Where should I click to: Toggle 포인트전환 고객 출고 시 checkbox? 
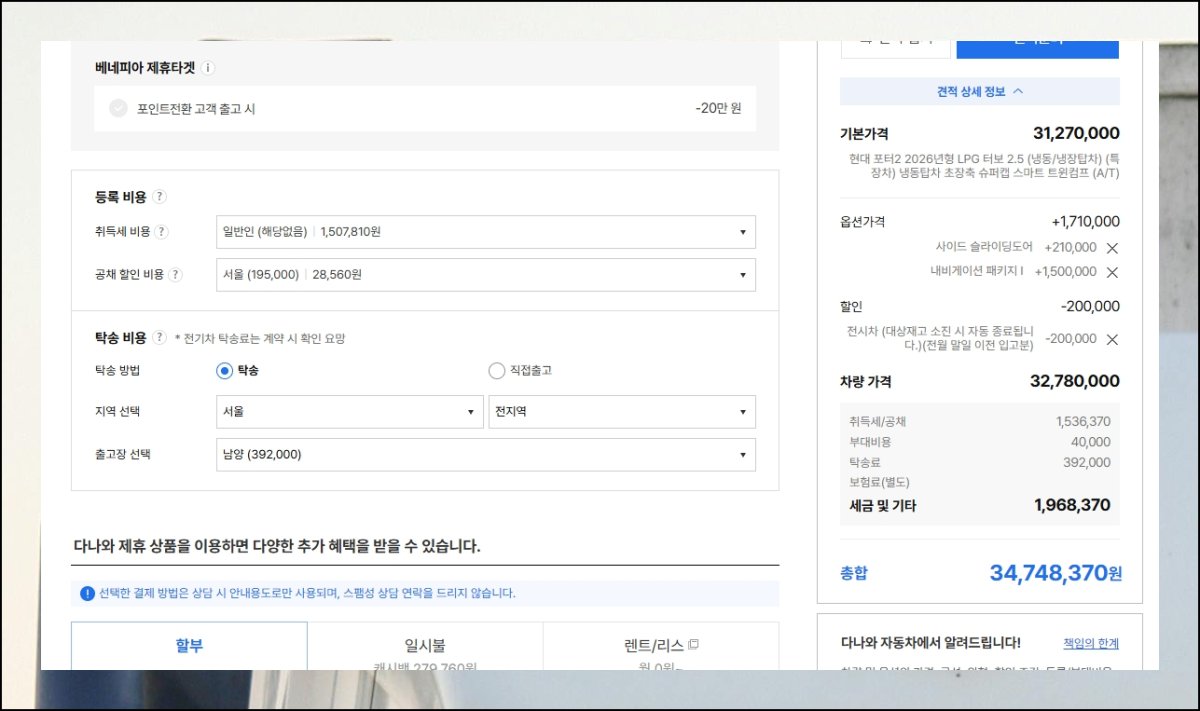tap(119, 108)
